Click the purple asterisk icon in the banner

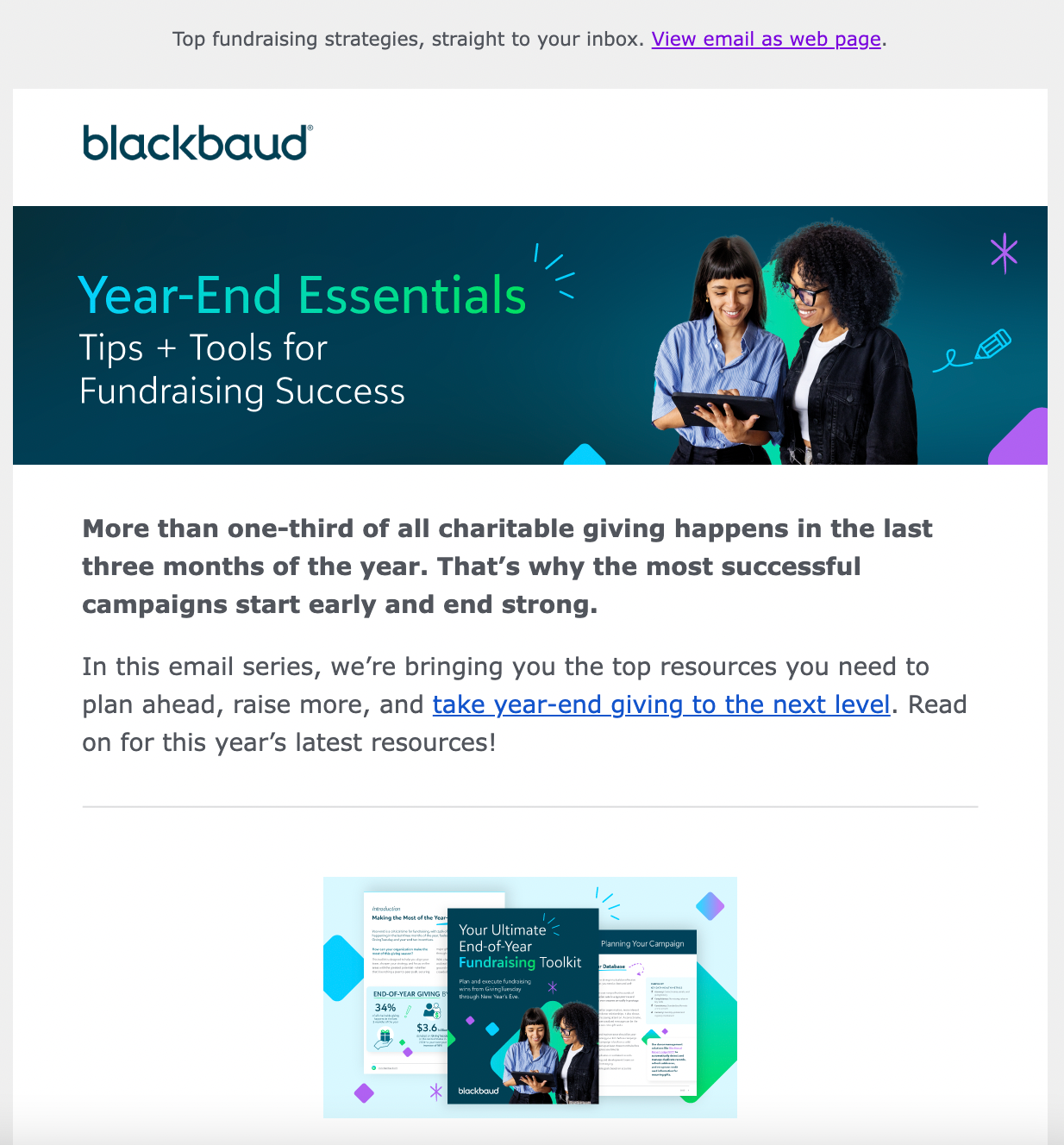click(x=1004, y=253)
